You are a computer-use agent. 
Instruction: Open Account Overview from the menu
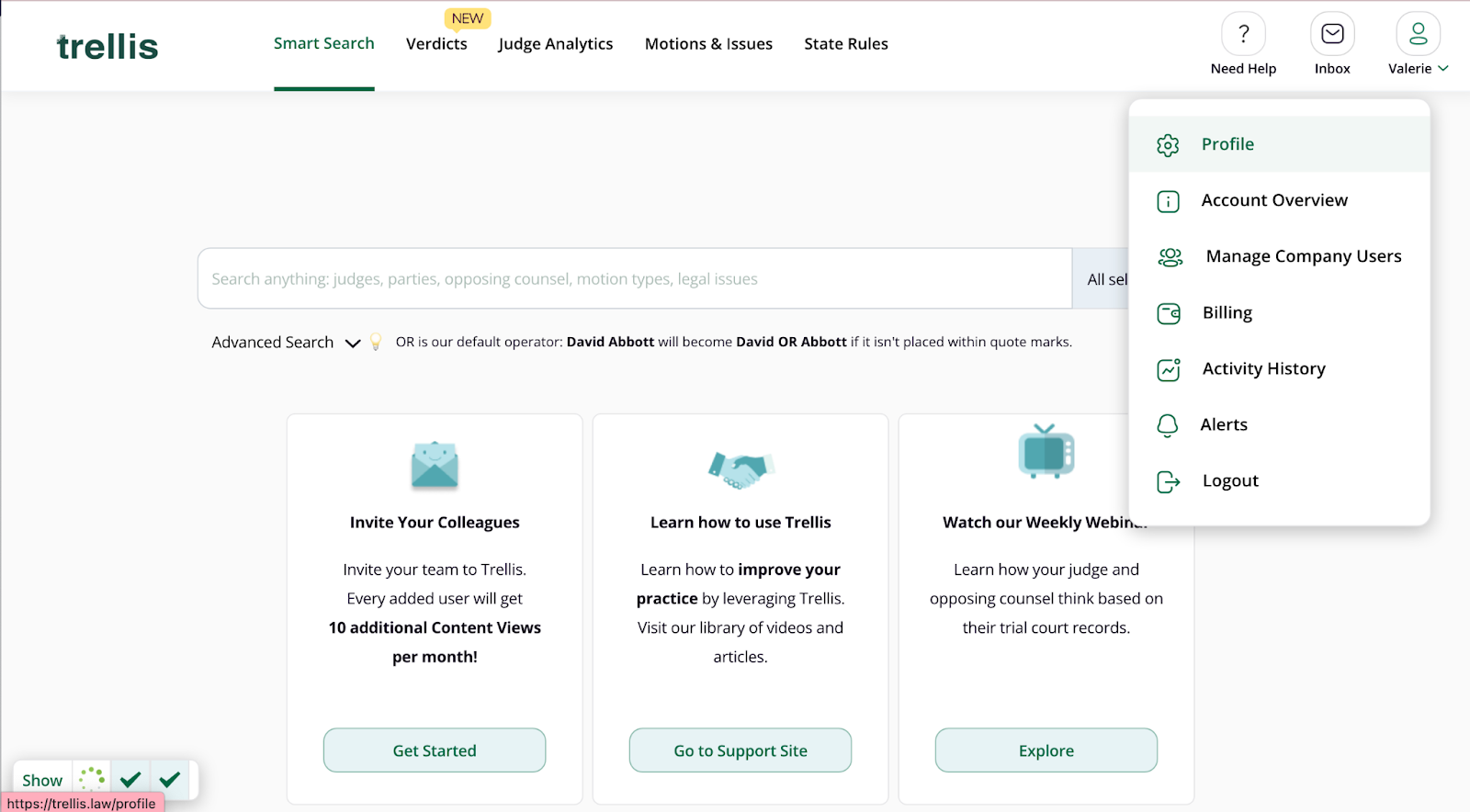click(1279, 200)
